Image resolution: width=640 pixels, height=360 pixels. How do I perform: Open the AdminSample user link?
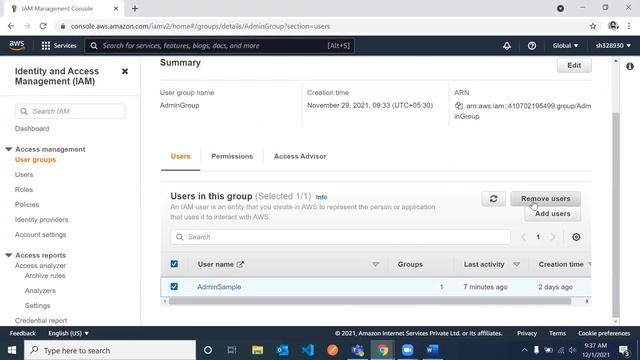click(x=219, y=287)
